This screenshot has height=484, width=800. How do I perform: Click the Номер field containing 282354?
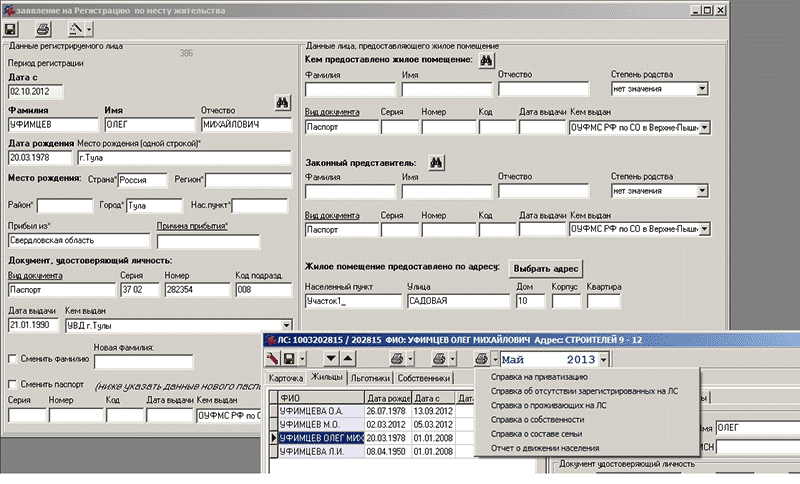(197, 290)
